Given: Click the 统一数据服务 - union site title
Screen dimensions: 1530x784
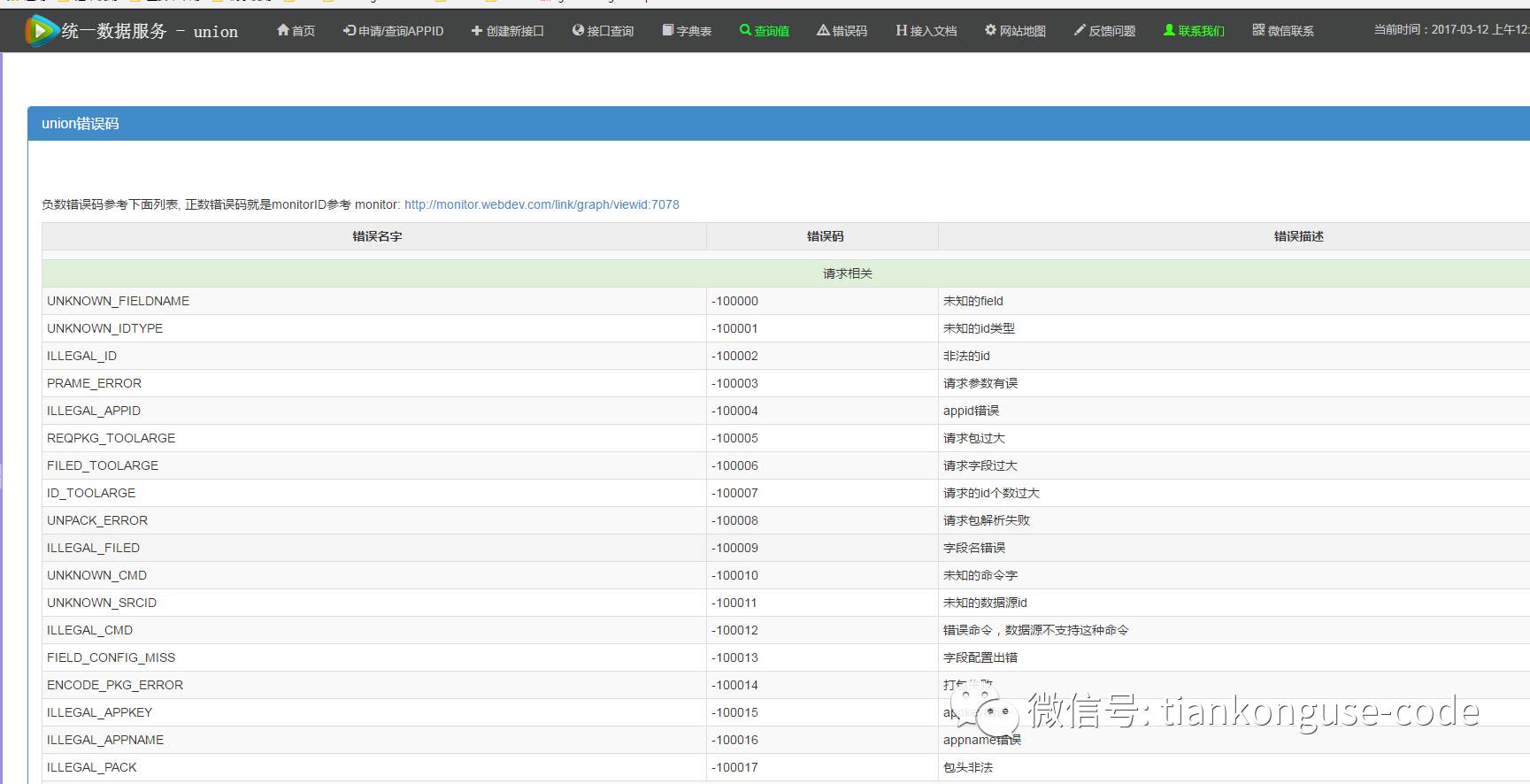Looking at the screenshot, I should point(150,31).
